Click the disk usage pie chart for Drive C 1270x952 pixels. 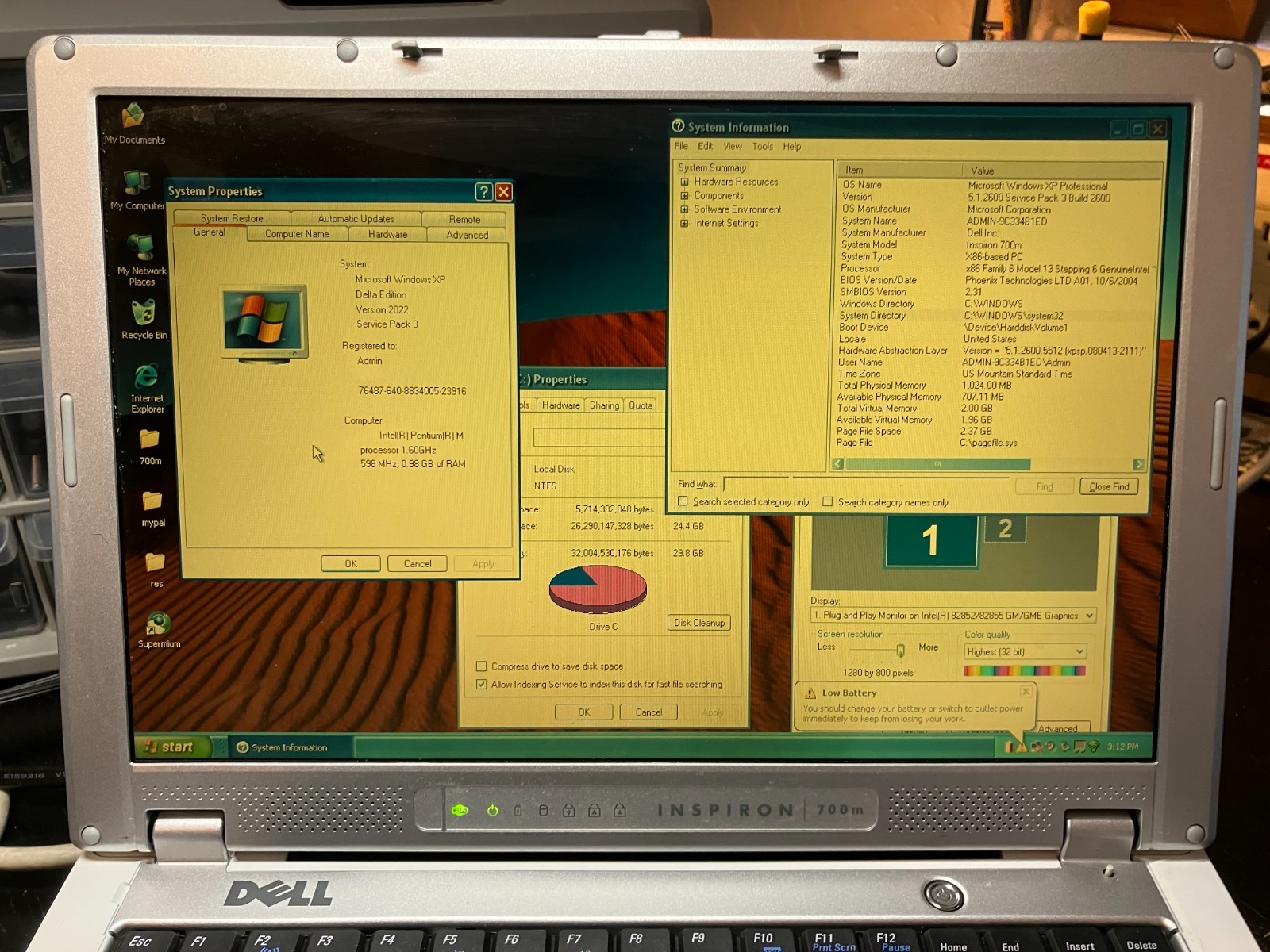598,589
